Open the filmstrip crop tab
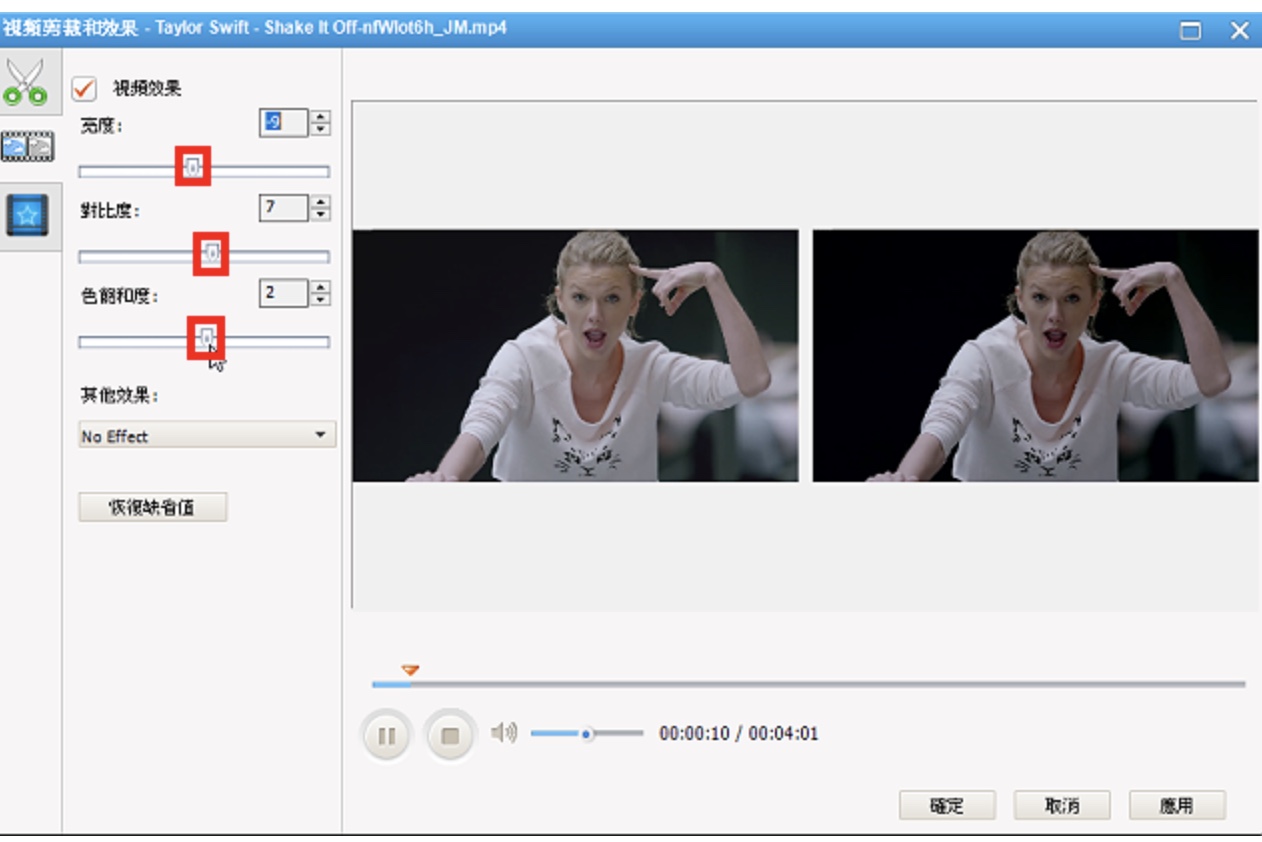The height and width of the screenshot is (842, 1262). pos(27,147)
